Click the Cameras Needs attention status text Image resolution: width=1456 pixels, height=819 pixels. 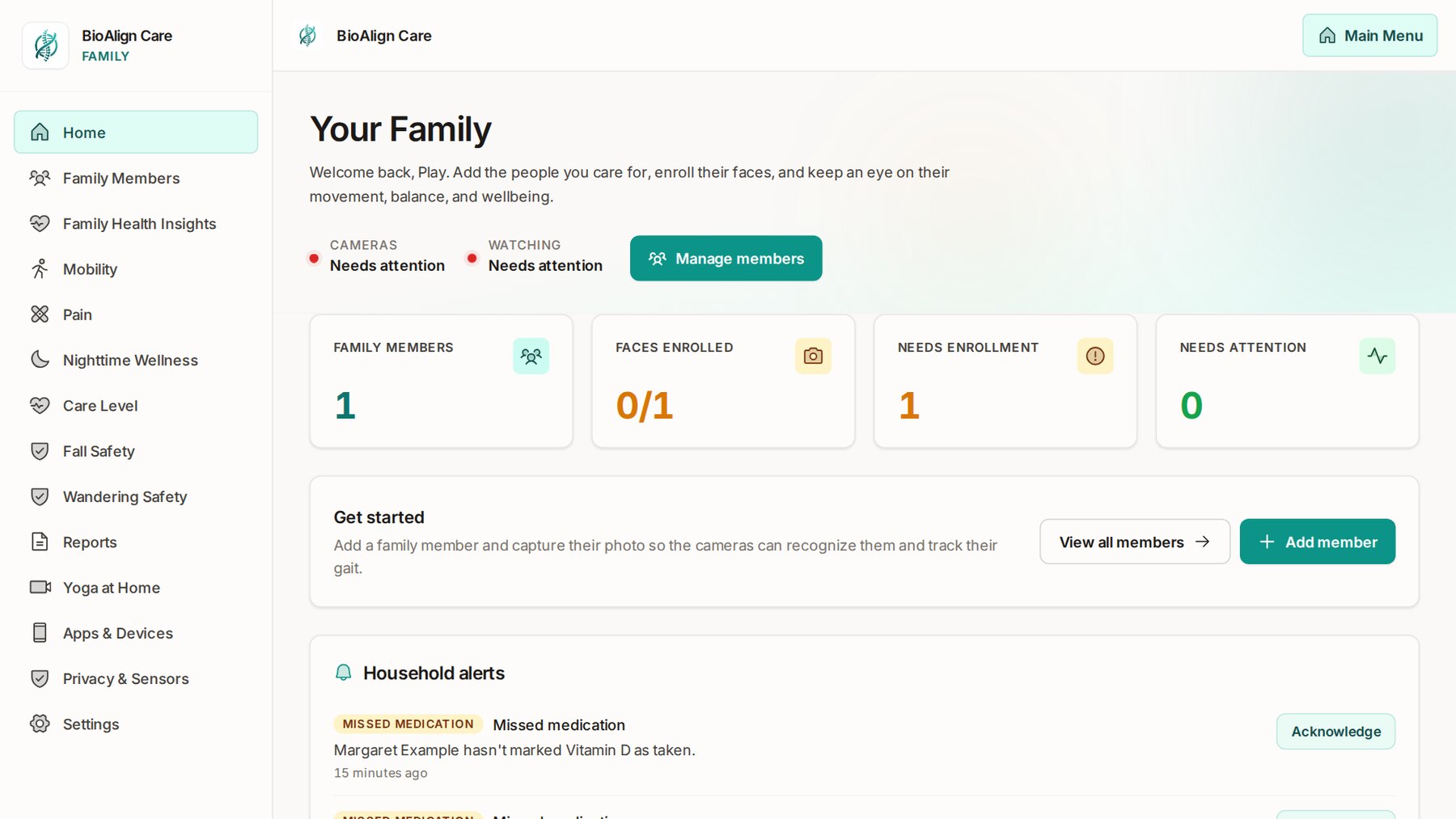pos(387,265)
